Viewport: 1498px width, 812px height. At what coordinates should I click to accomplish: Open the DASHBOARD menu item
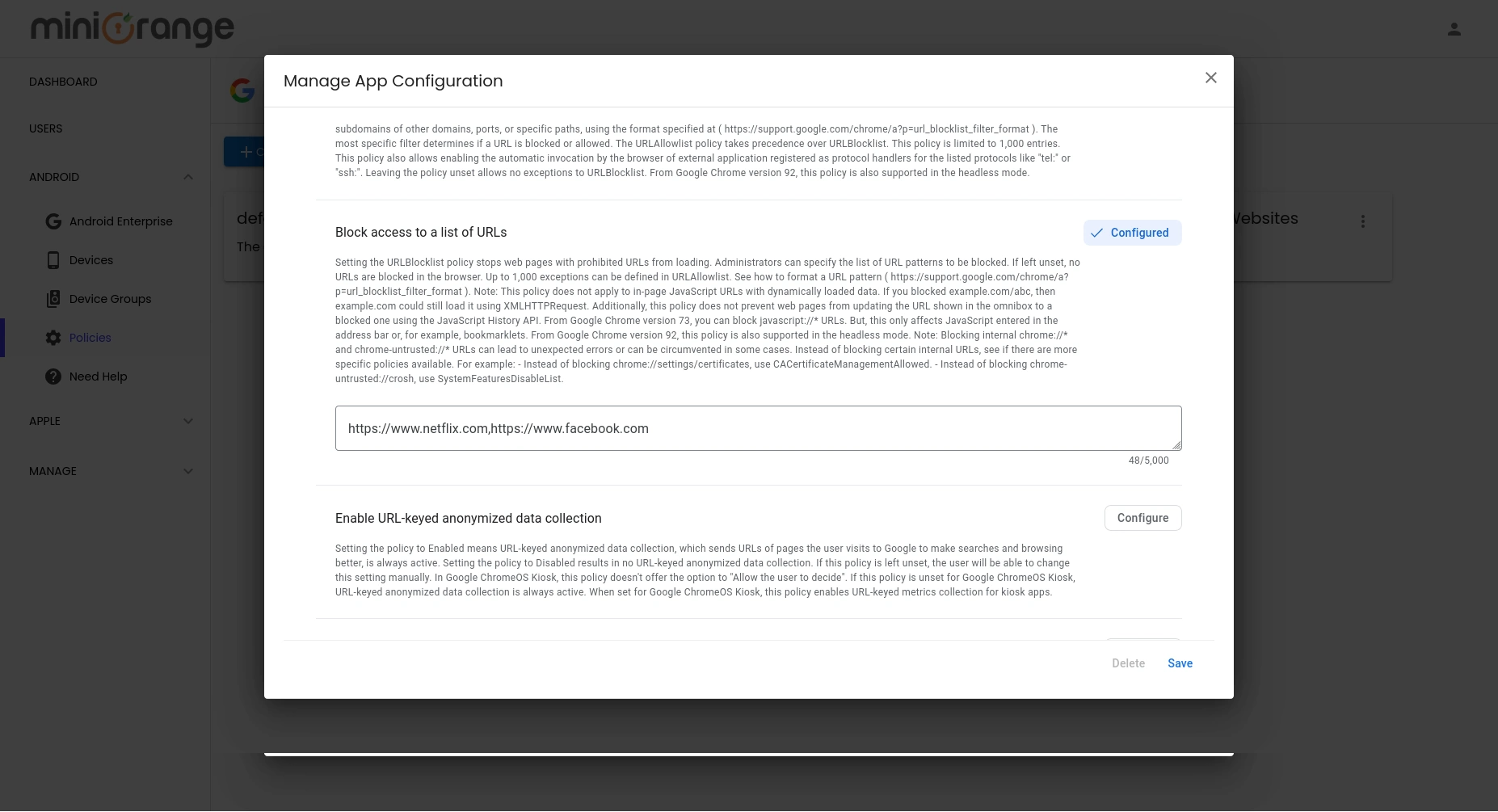pyautogui.click(x=63, y=82)
